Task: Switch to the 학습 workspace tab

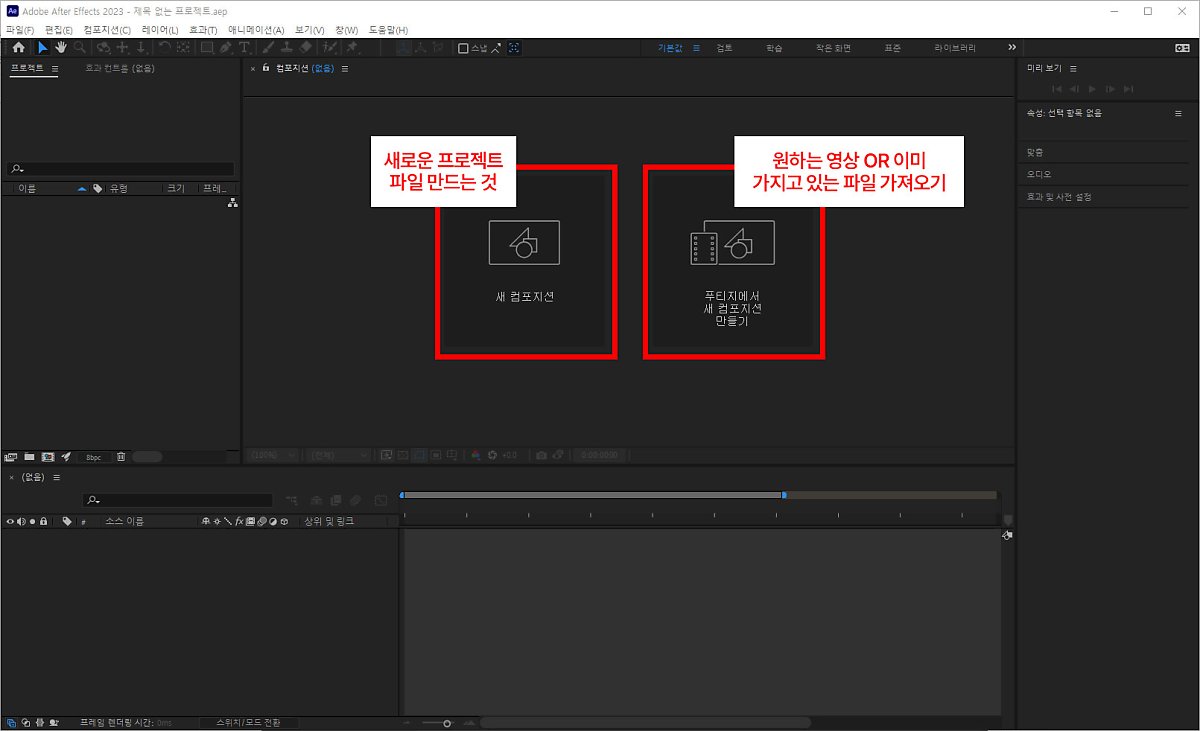Action: pos(774,47)
